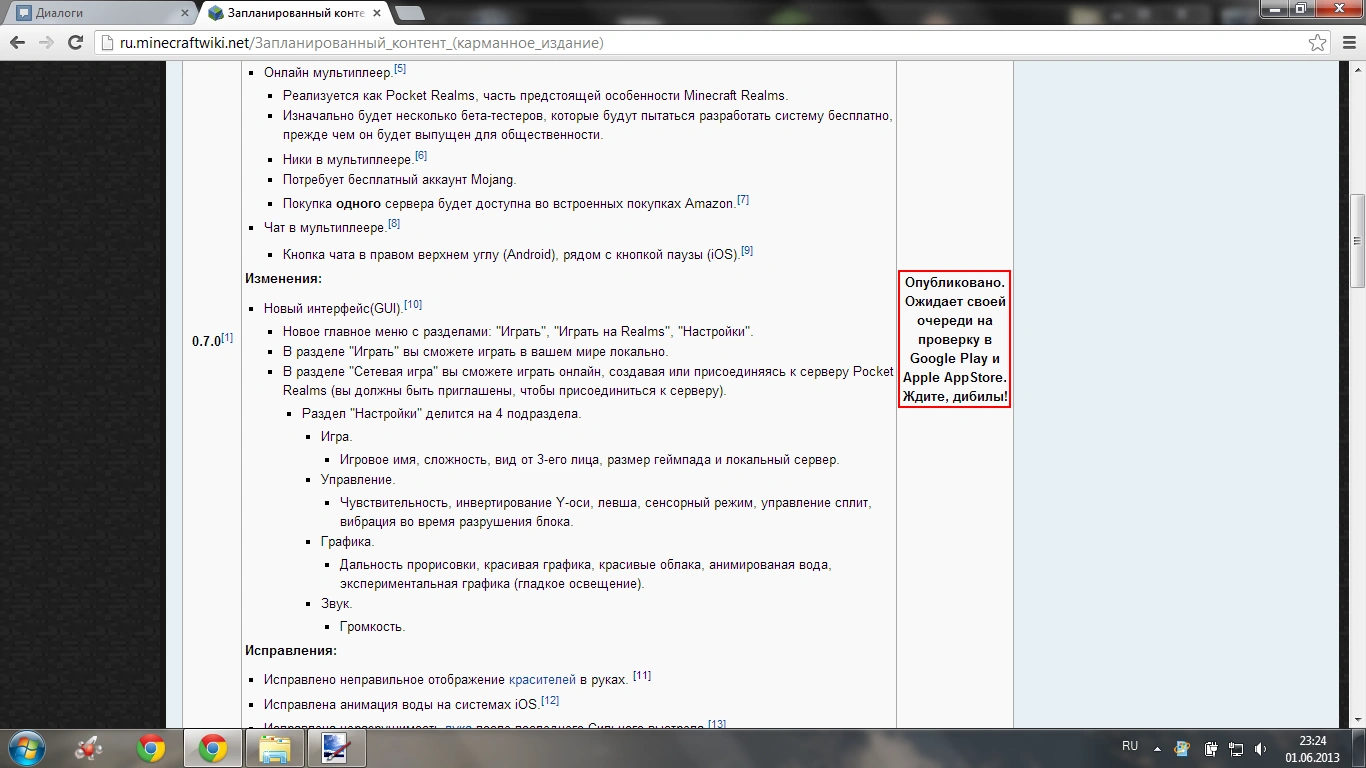Image resolution: width=1366 pixels, height=768 pixels.
Task: Click the scrollbar up arrow
Action: click(x=1357, y=68)
